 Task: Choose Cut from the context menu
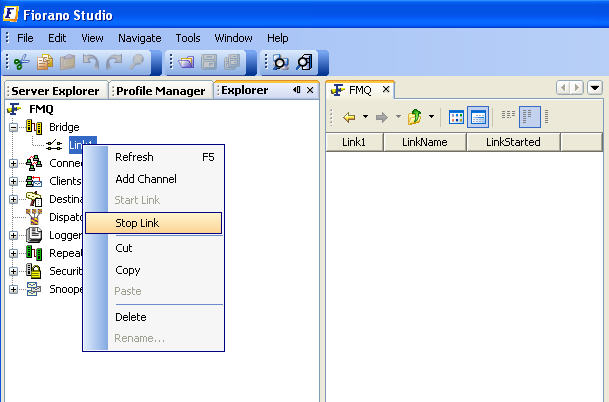point(154,248)
